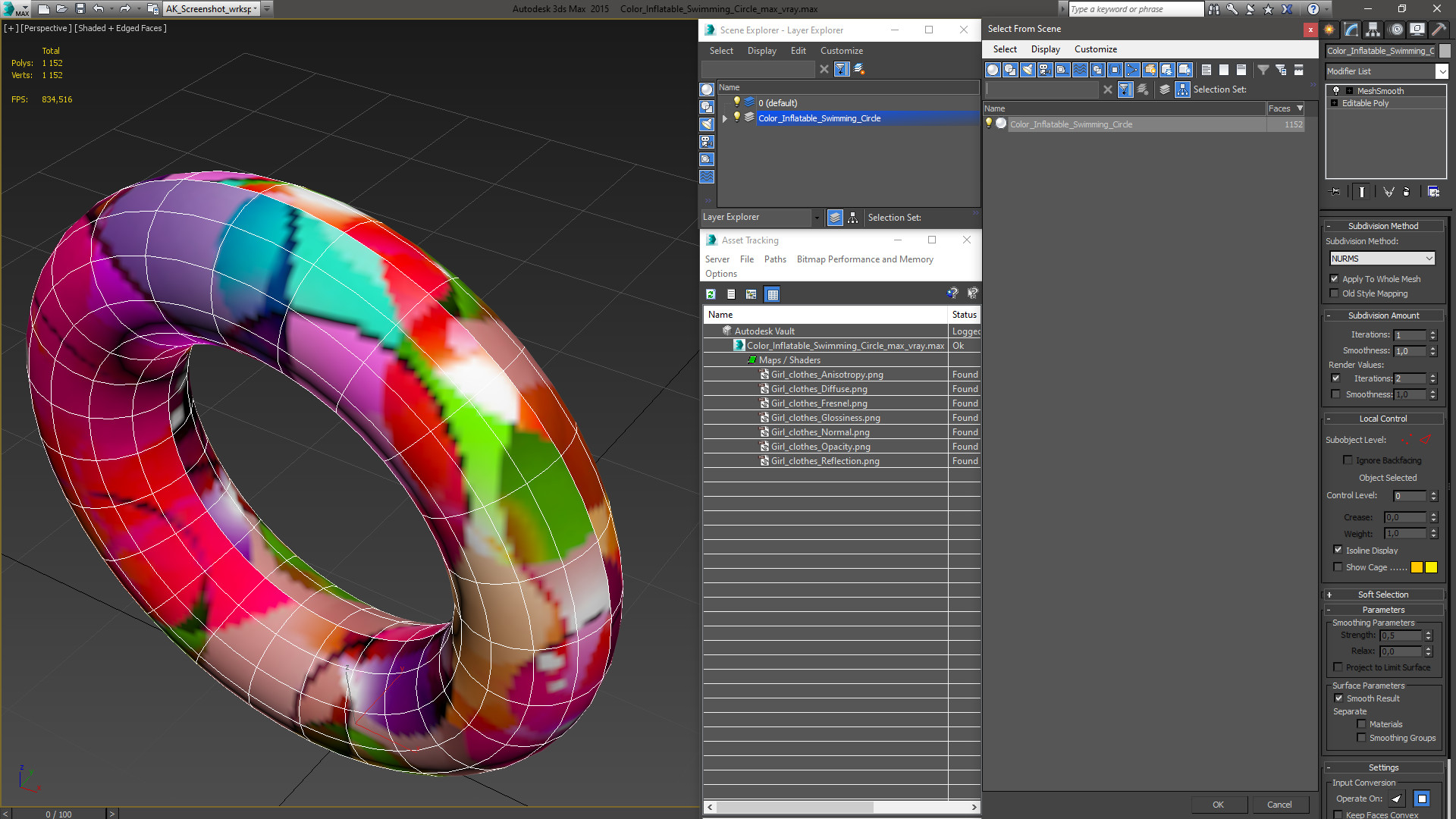1456x819 pixels.
Task: Toggle Display Lights filter in Select From Scene
Action: coord(1028,70)
